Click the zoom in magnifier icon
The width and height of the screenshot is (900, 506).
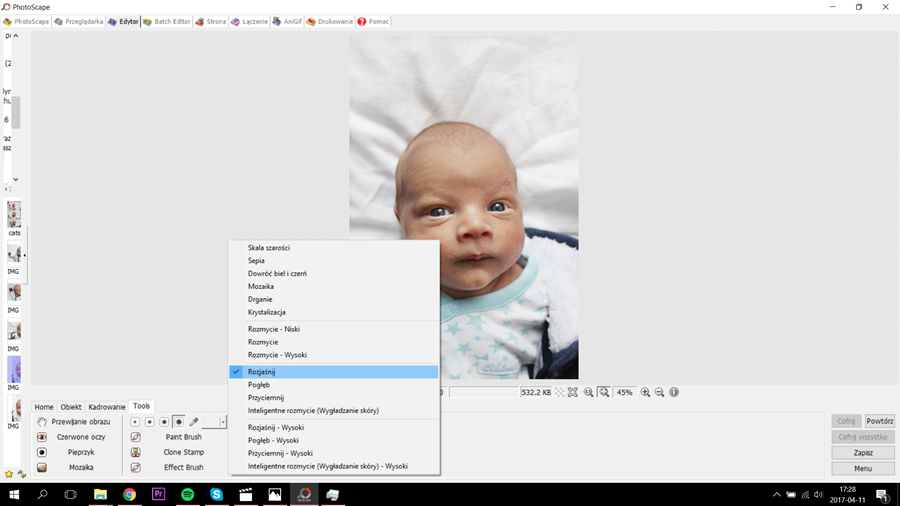click(x=645, y=393)
